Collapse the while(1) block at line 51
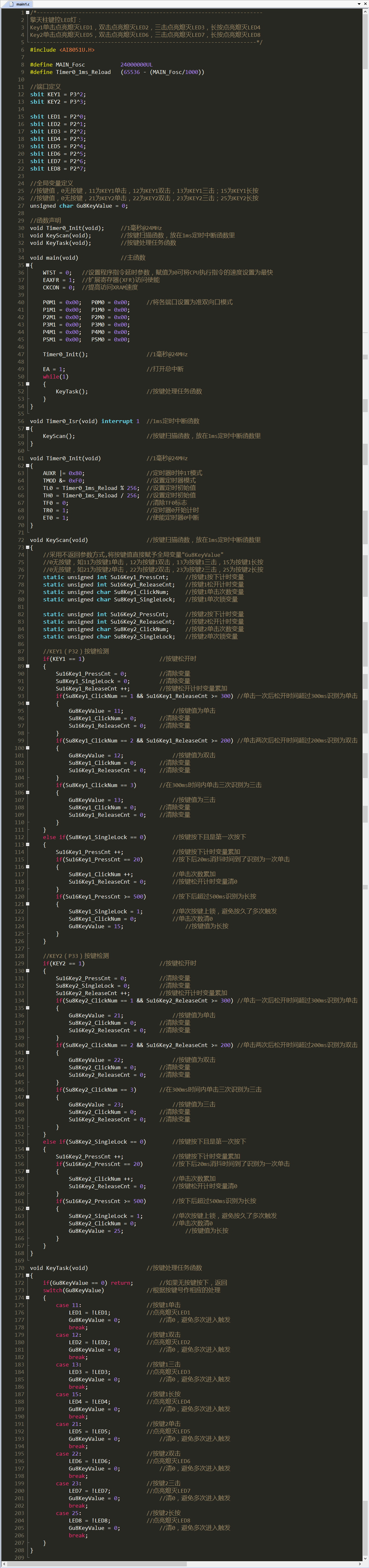Screen dimensions: 369x1568 pos(27,383)
